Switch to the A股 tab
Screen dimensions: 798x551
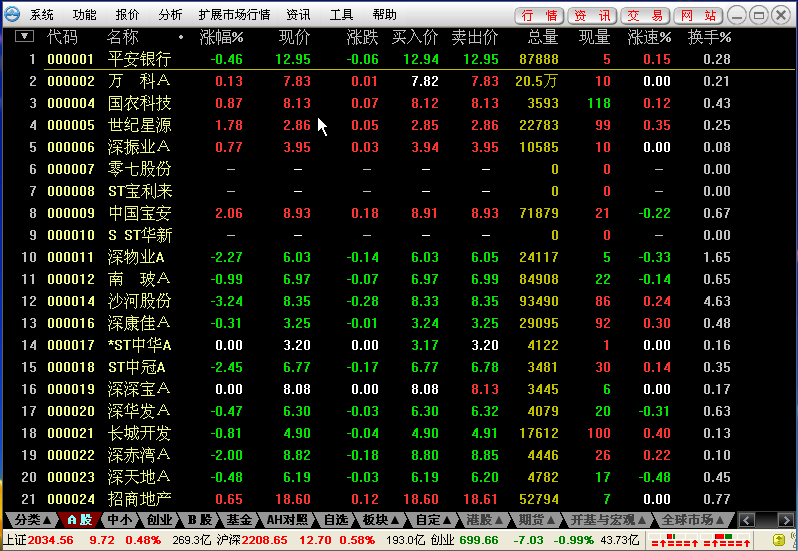(80, 519)
